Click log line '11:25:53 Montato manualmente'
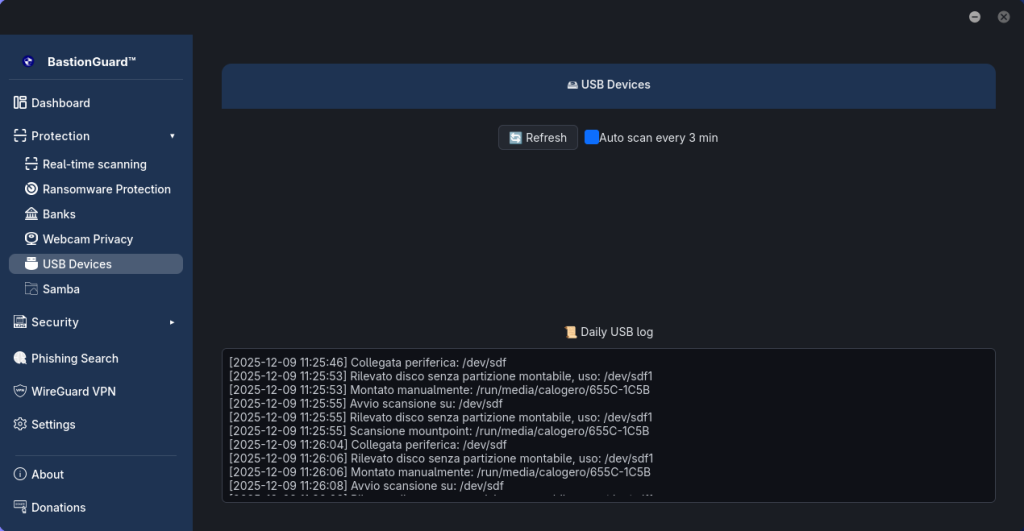This screenshot has width=1024, height=531. click(x=440, y=390)
